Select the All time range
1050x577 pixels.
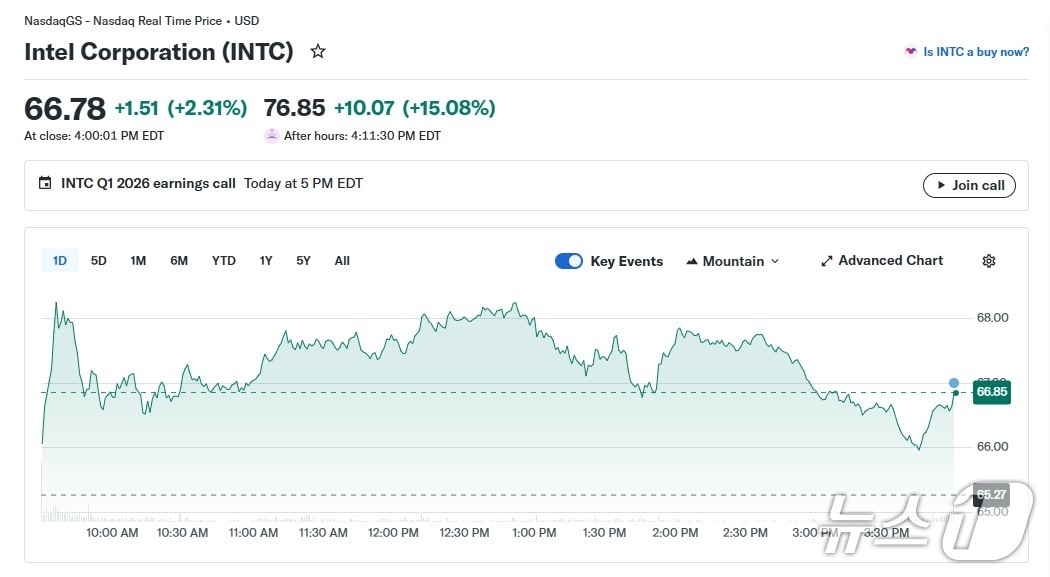click(342, 261)
